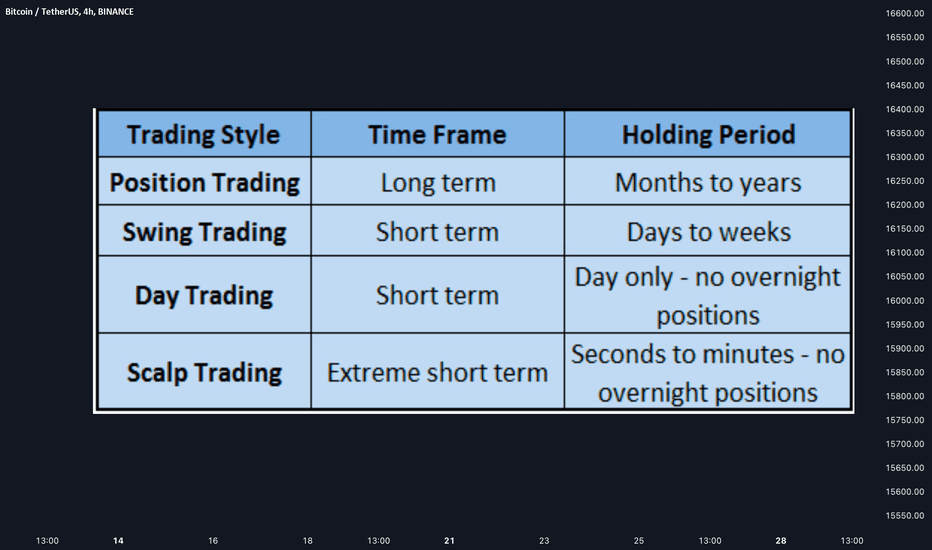The image size is (932, 550).
Task: Click the 25 date label on time axis
Action: [639, 540]
